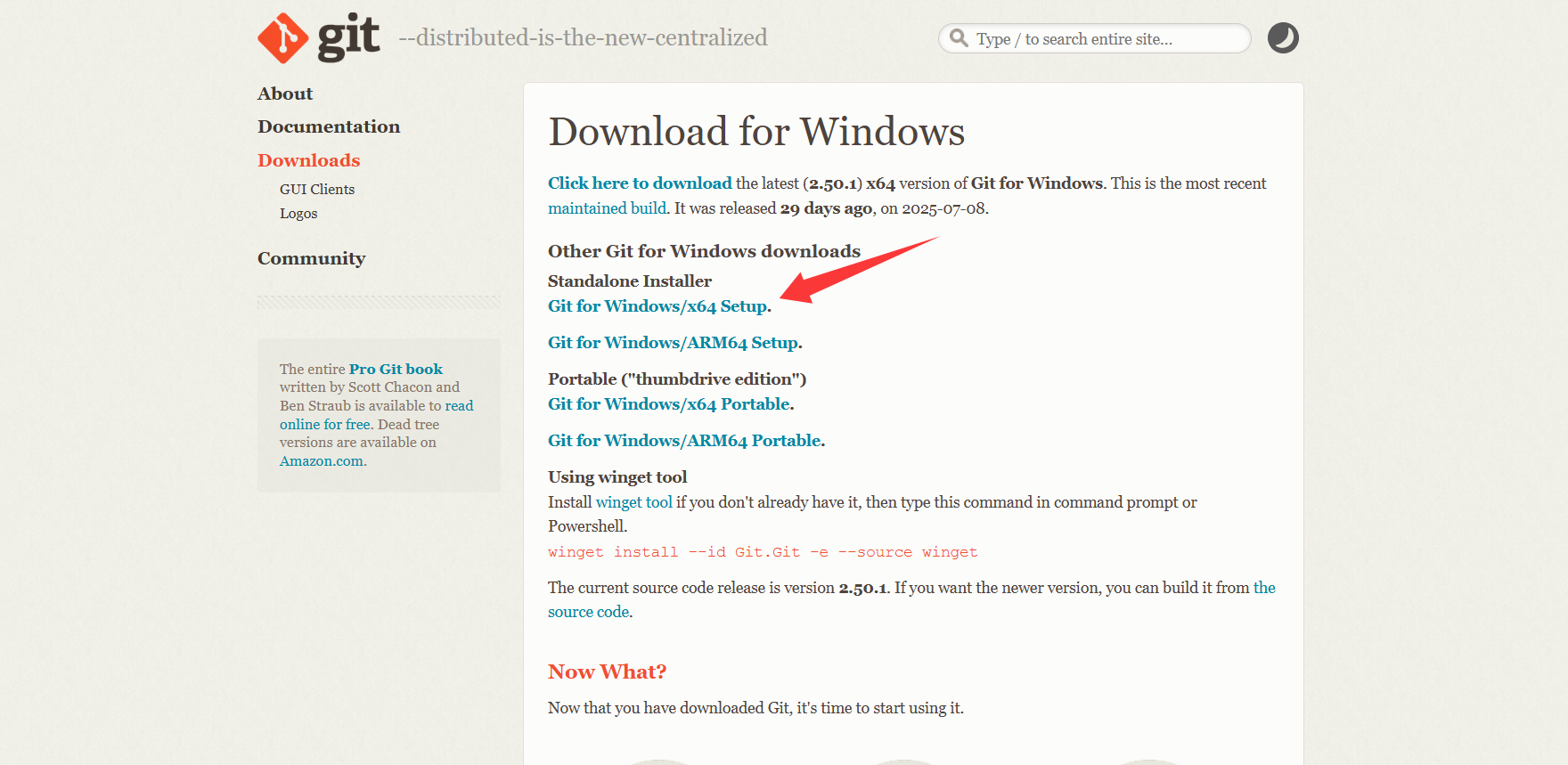Open the Logos sub-page

pyautogui.click(x=298, y=213)
